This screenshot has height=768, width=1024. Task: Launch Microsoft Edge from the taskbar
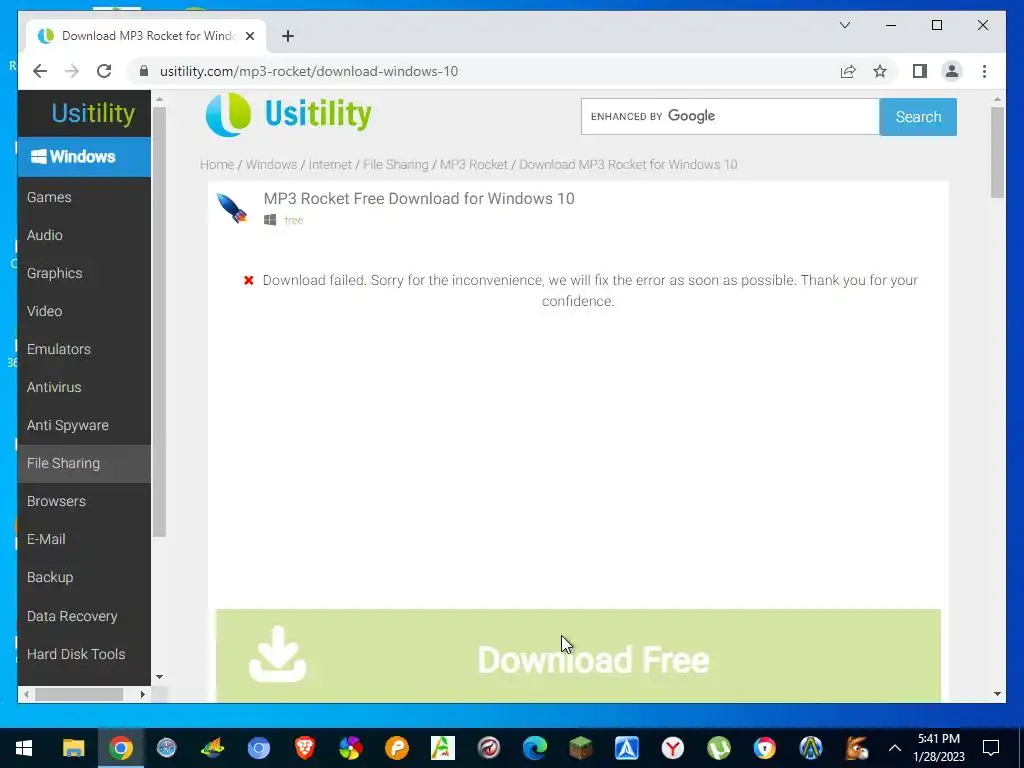point(535,748)
